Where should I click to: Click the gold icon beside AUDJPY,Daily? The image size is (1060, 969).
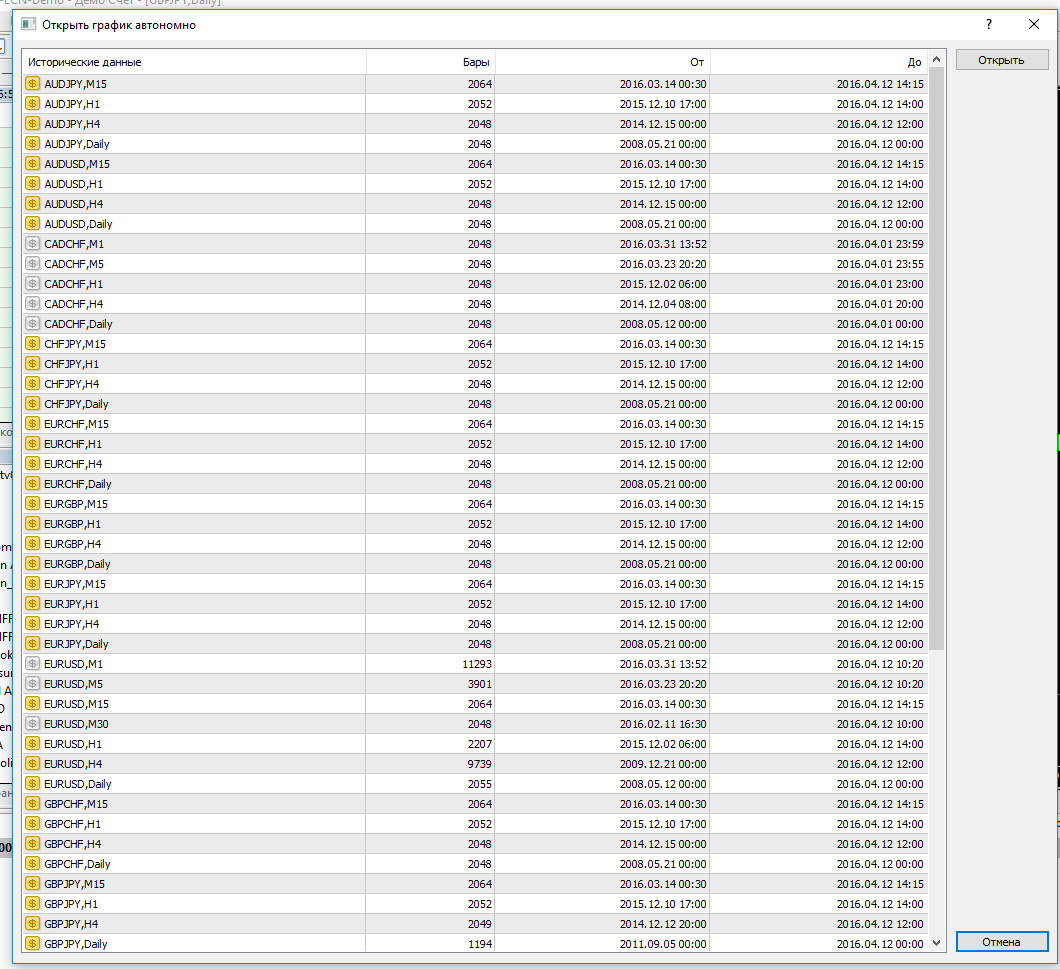(32, 144)
